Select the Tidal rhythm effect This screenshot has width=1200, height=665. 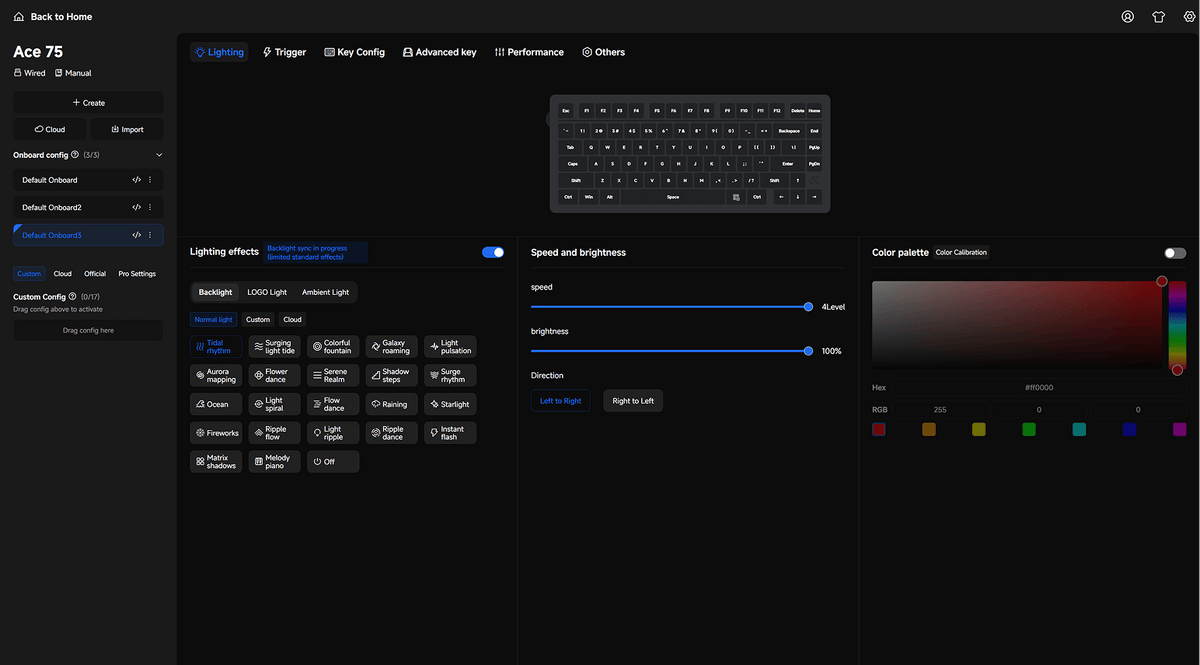tap(216, 347)
